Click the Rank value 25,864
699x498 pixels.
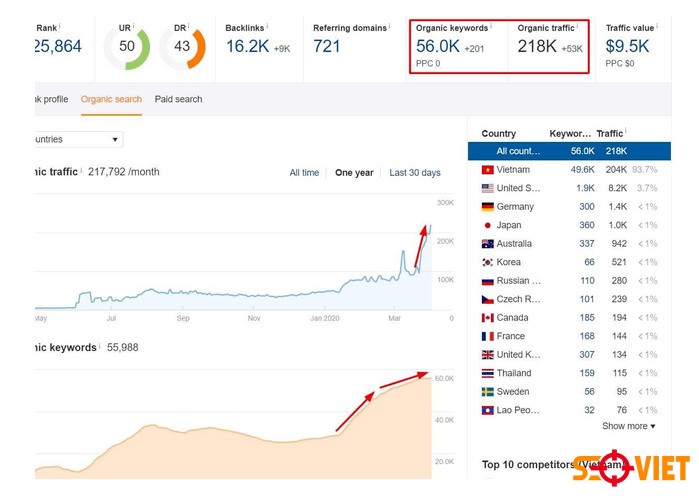pos(58,46)
